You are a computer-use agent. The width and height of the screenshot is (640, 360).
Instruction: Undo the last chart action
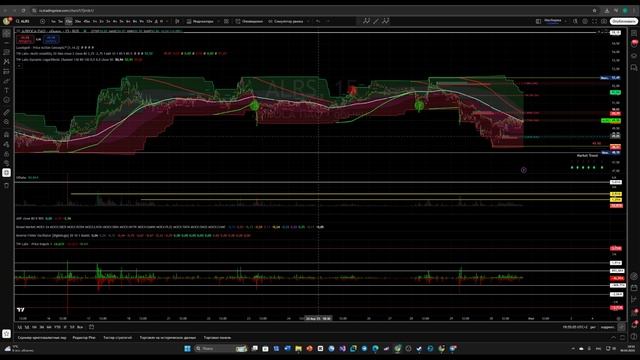(x=318, y=21)
